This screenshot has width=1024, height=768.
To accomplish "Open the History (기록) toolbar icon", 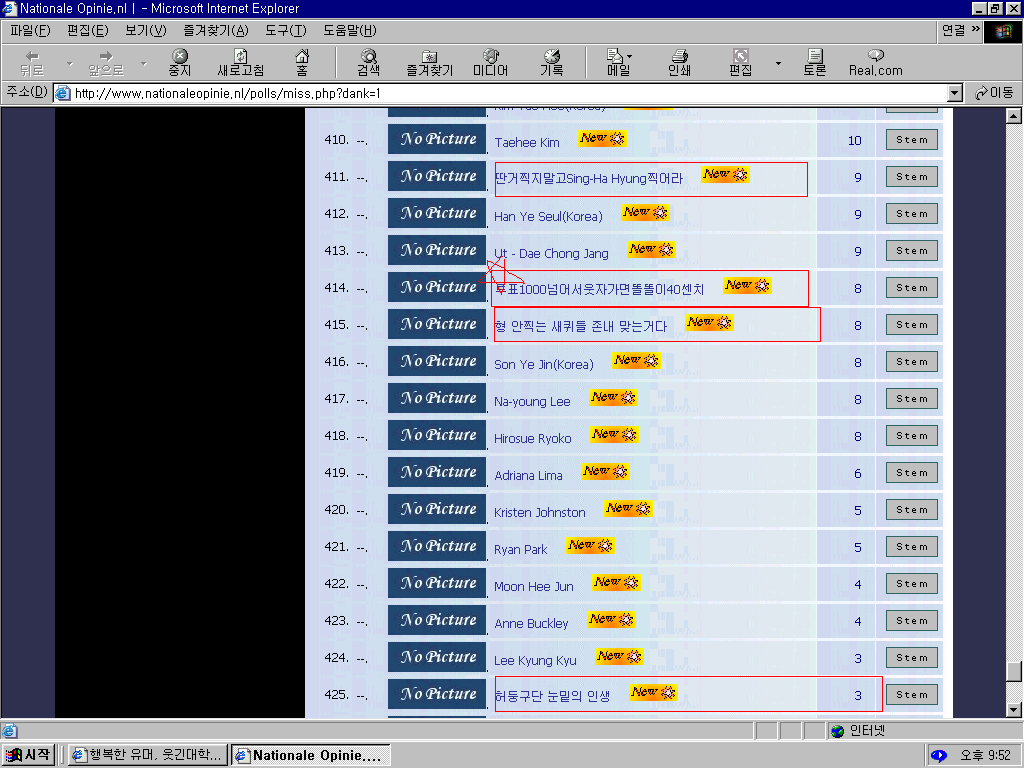I will tap(552, 62).
